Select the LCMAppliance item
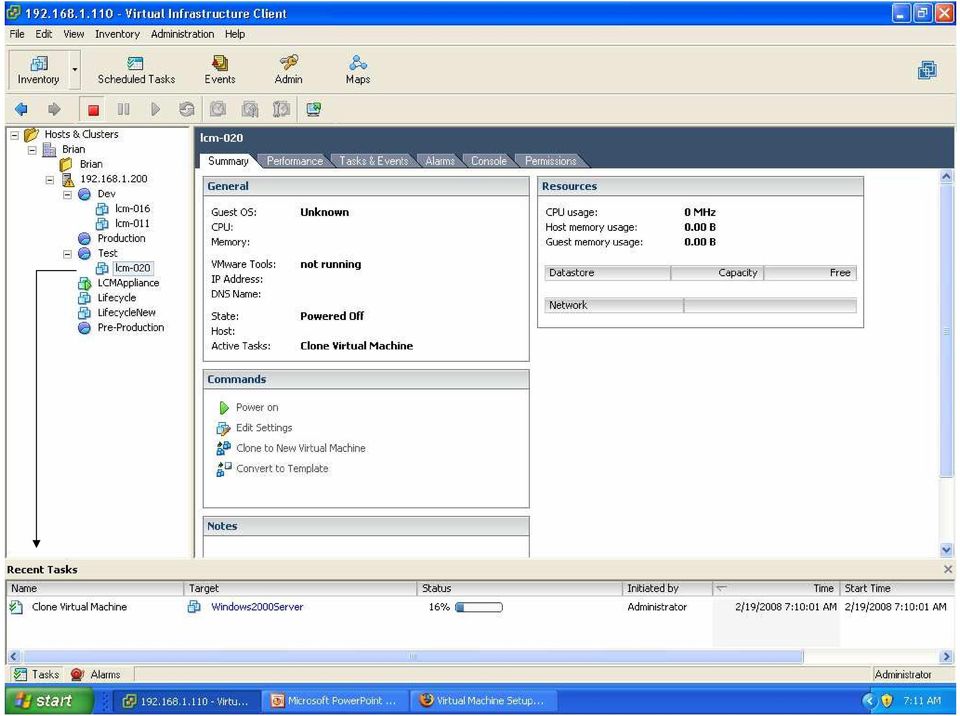 pyautogui.click(x=128, y=283)
